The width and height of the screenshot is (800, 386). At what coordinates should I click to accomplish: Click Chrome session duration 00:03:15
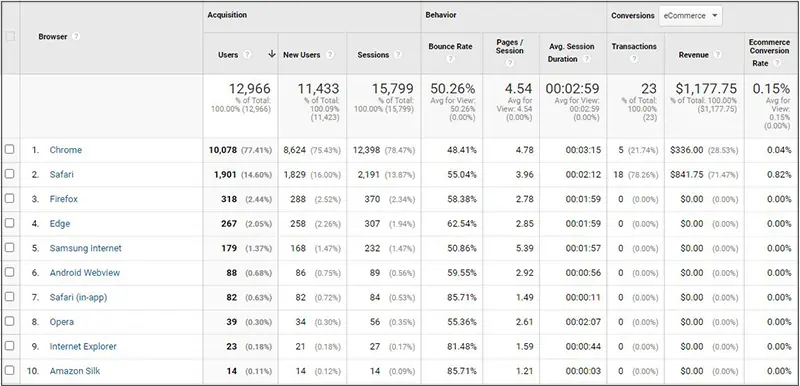tap(583, 150)
